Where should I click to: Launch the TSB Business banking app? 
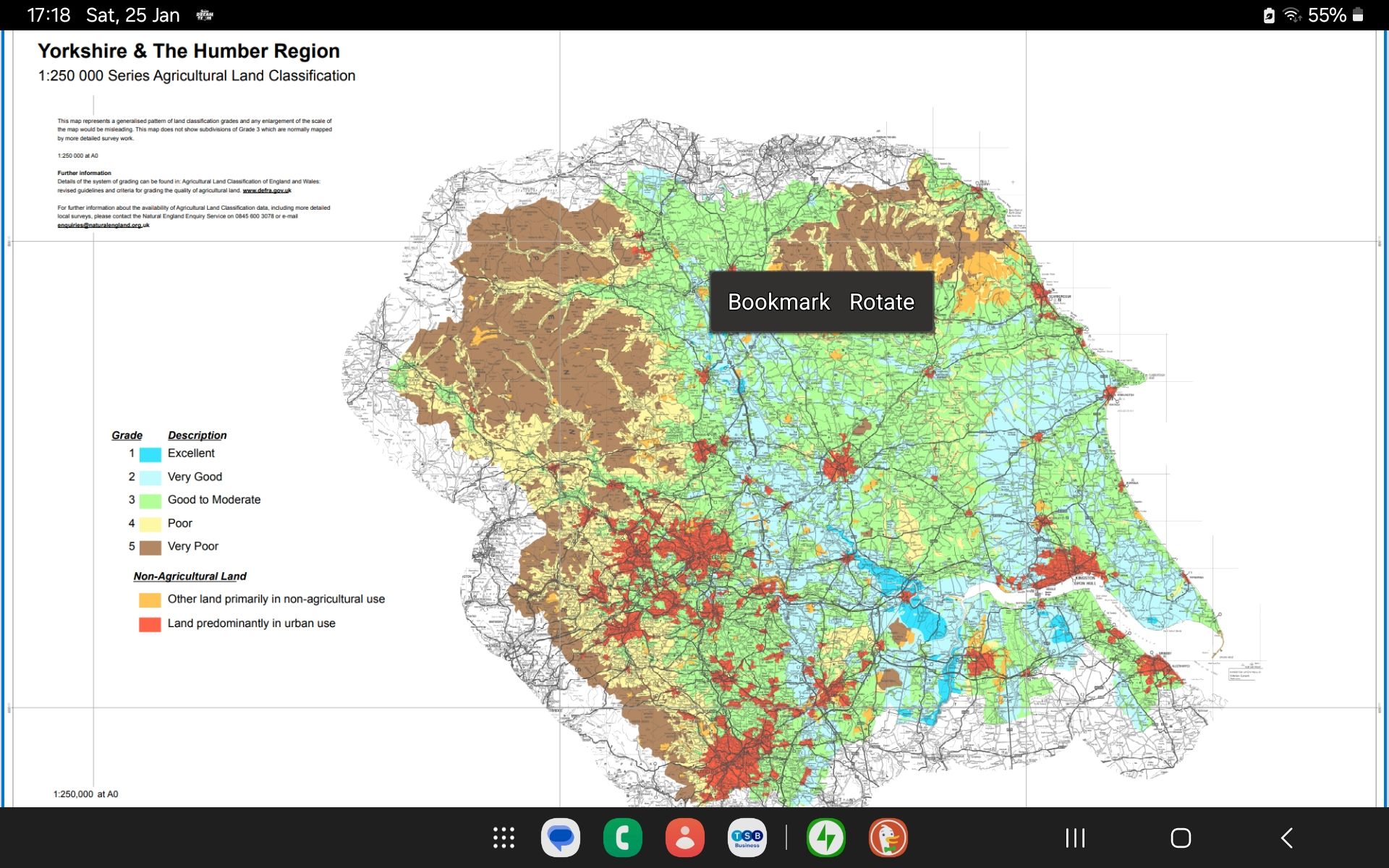pos(747,838)
